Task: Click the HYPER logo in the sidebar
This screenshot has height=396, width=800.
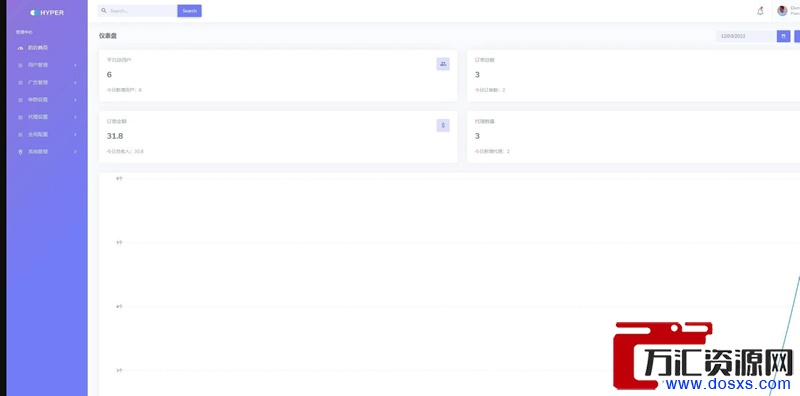Action: point(47,12)
